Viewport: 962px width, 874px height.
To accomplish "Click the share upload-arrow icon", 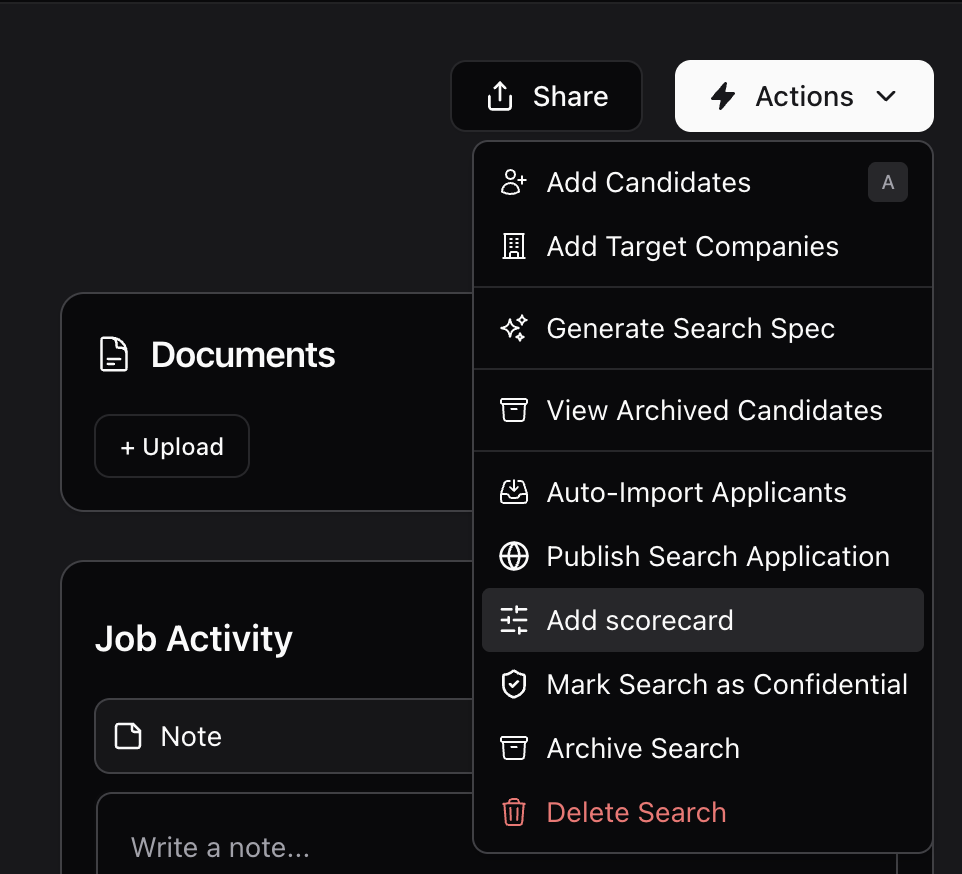I will pyautogui.click(x=499, y=96).
